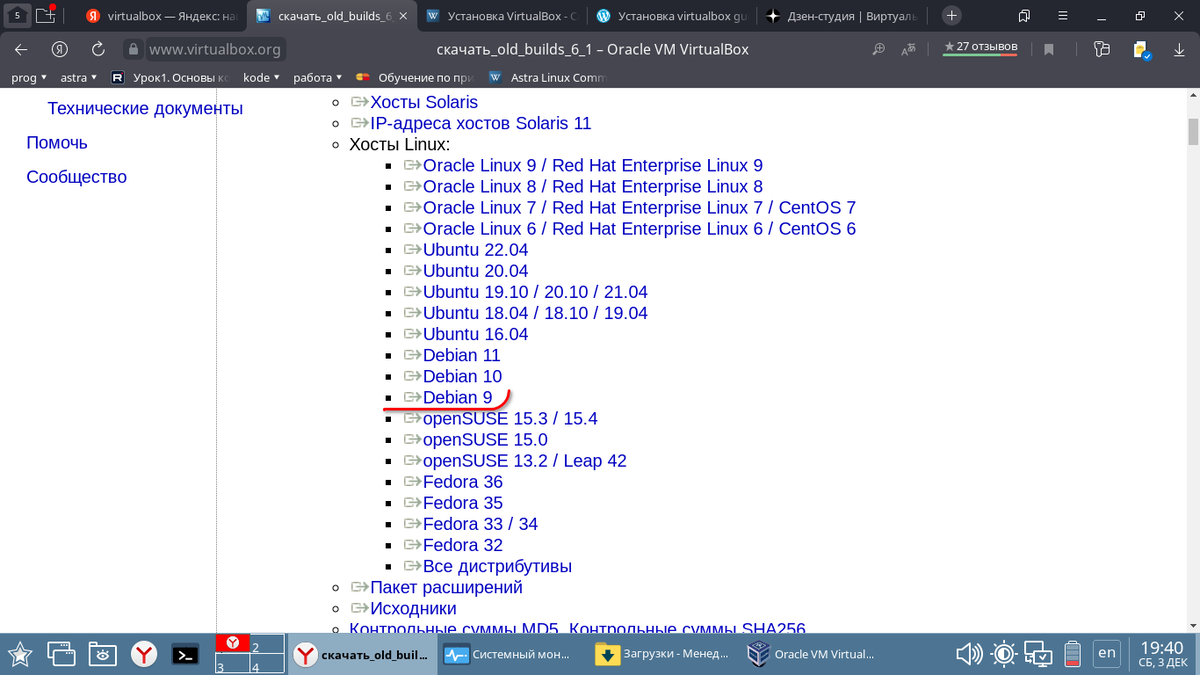Open the 'Сообщество' sidebar link
The width and height of the screenshot is (1200, 675).
click(x=77, y=176)
